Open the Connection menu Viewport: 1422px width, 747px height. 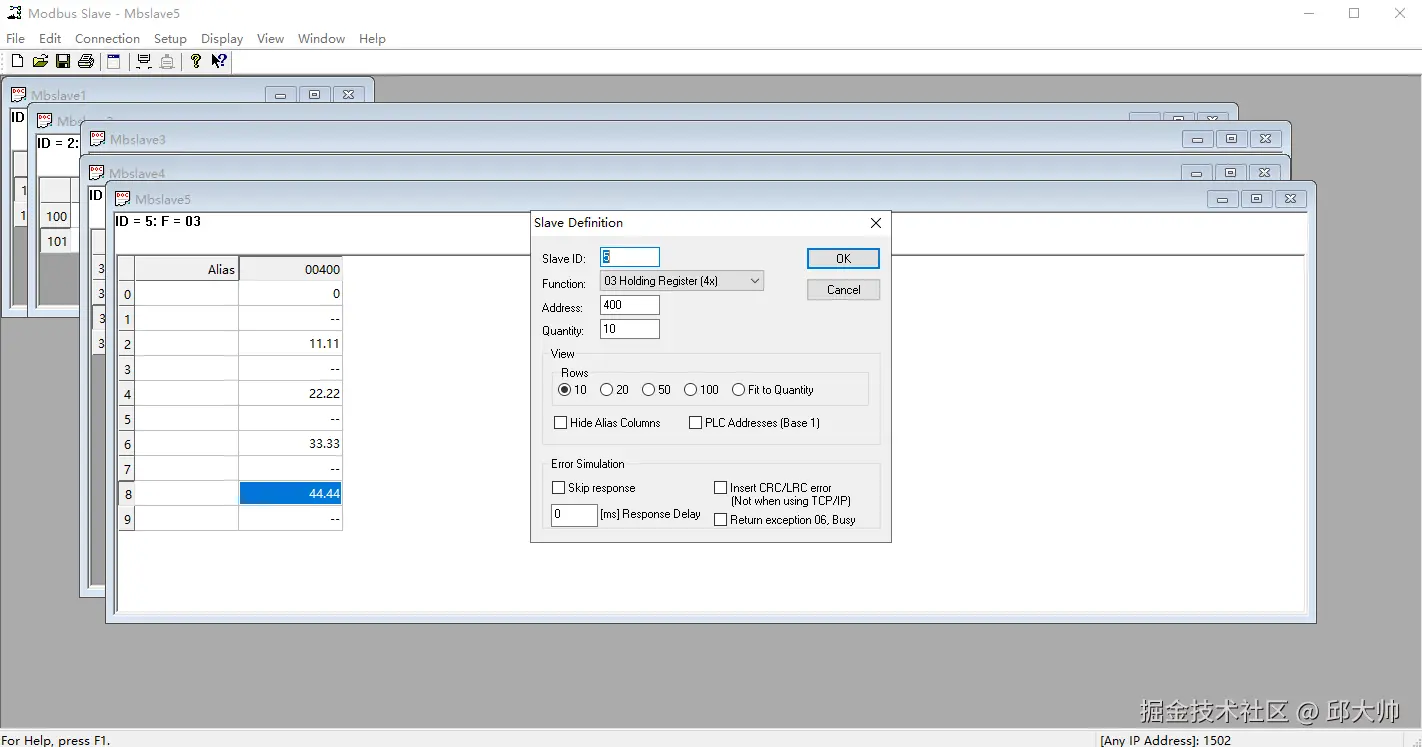point(107,39)
